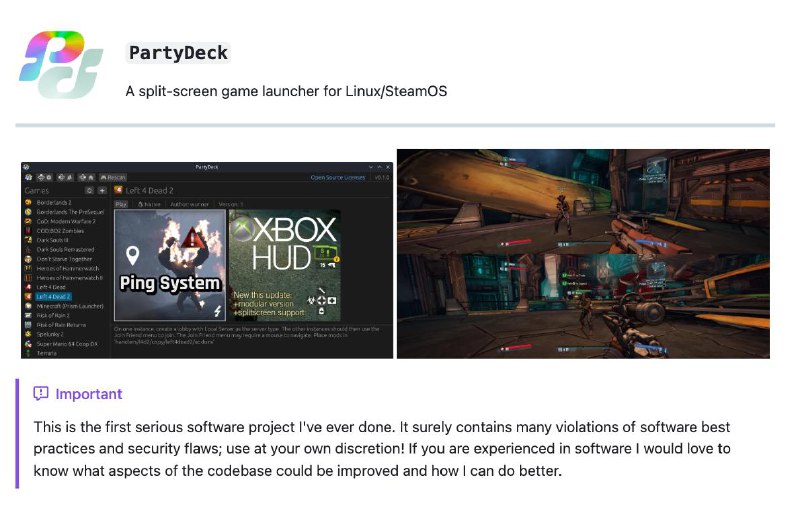Select the highlighted Left 4 Dead 2 entry
This screenshot has width=800, height=508.
point(54,296)
